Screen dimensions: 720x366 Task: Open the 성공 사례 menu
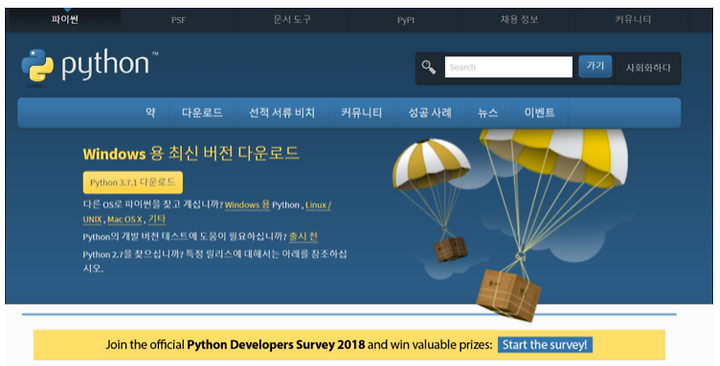(x=430, y=113)
